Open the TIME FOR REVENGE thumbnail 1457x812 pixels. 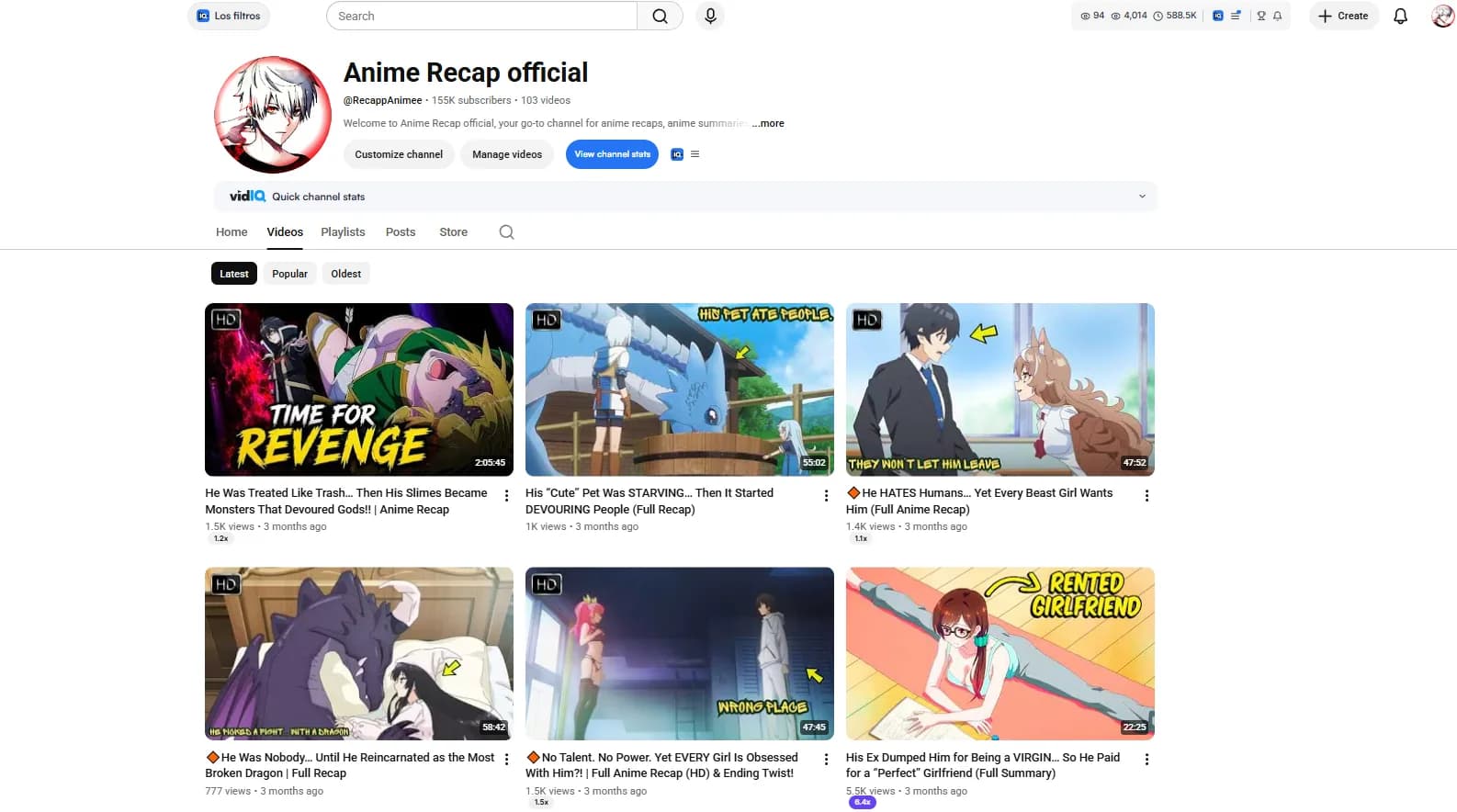(359, 389)
